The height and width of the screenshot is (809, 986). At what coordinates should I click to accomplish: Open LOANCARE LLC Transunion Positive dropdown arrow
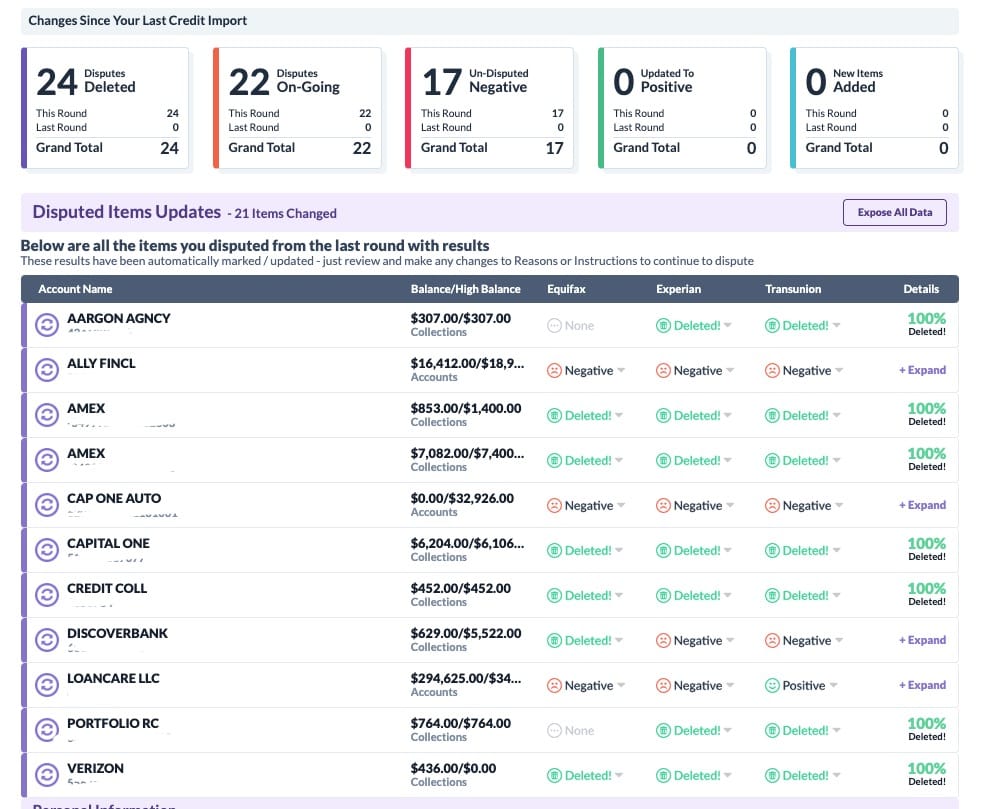pyautogui.click(x=833, y=685)
